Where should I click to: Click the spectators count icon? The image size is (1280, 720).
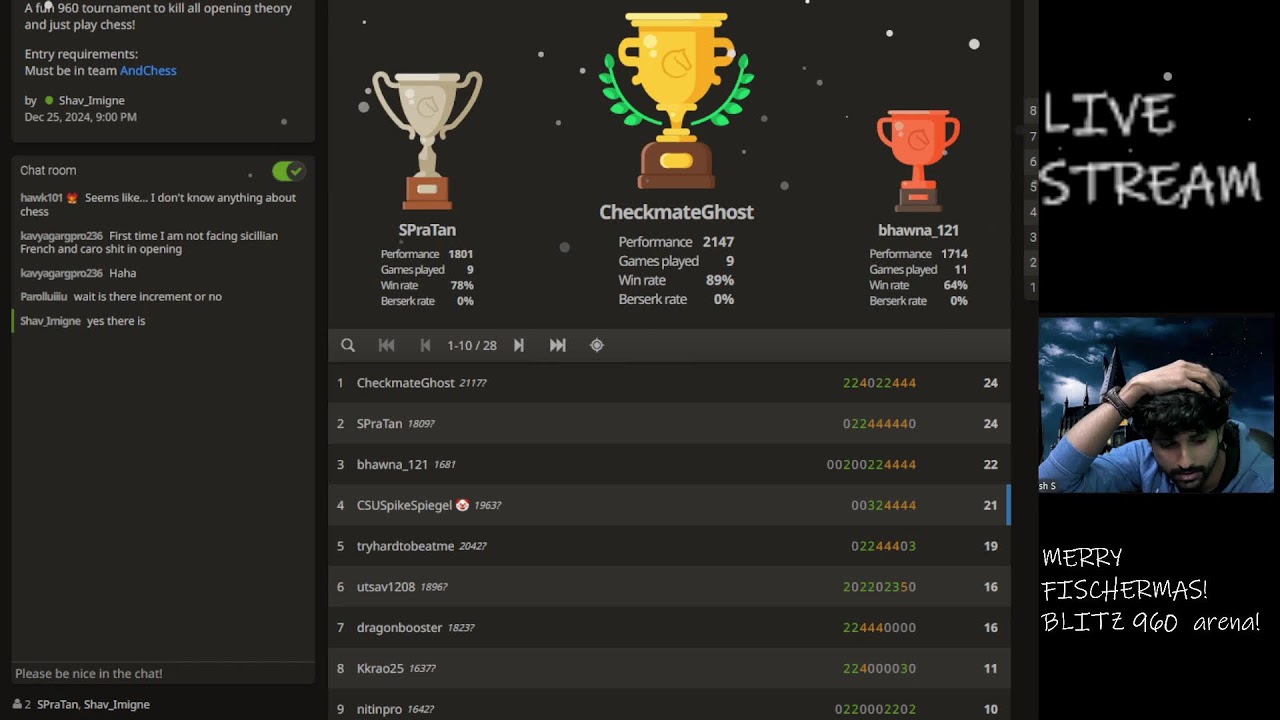pos(17,705)
